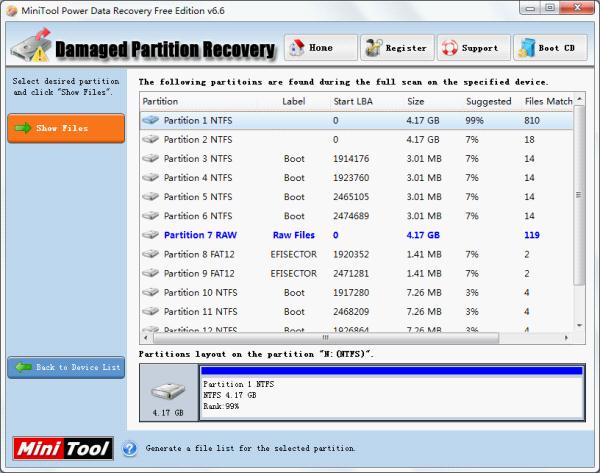
Task: Select the Partition 10 NTFS row
Action: pyautogui.click(x=357, y=292)
